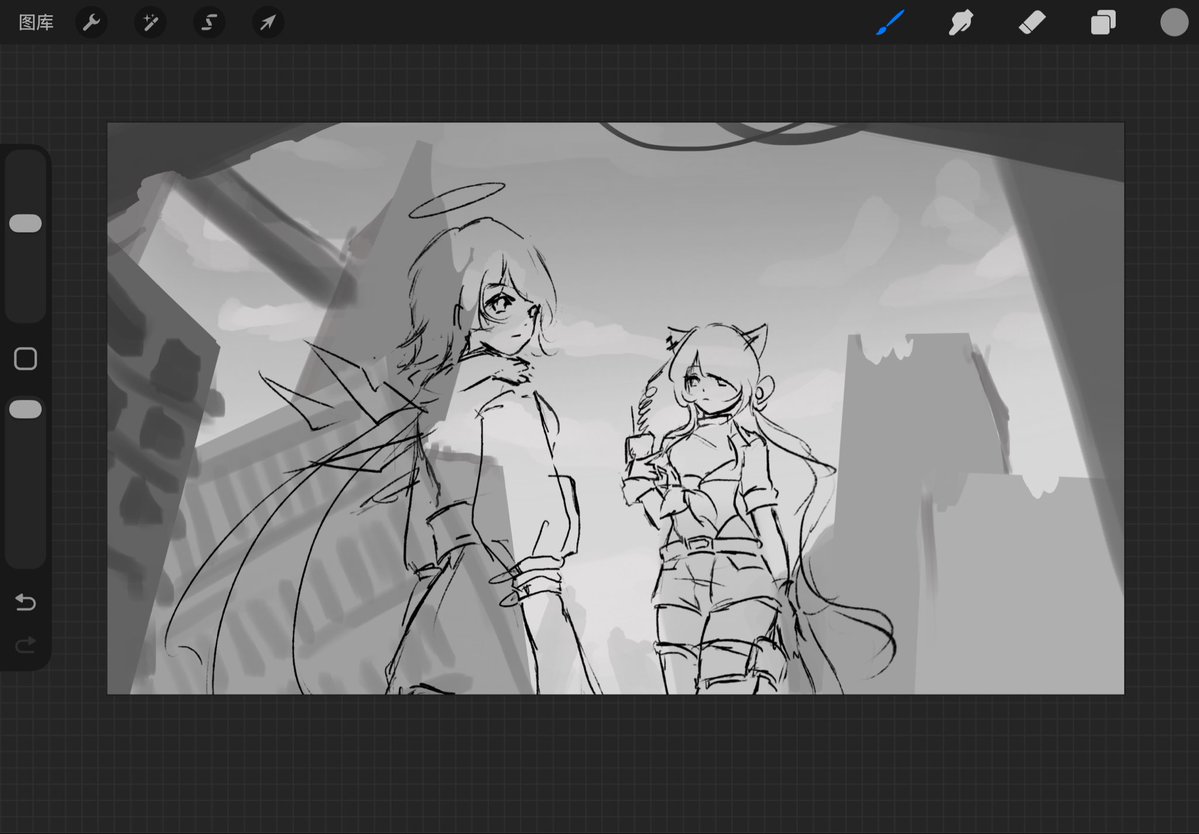The image size is (1199, 834).
Task: Open the Adjustments magic wand menu
Action: pyautogui.click(x=150, y=22)
